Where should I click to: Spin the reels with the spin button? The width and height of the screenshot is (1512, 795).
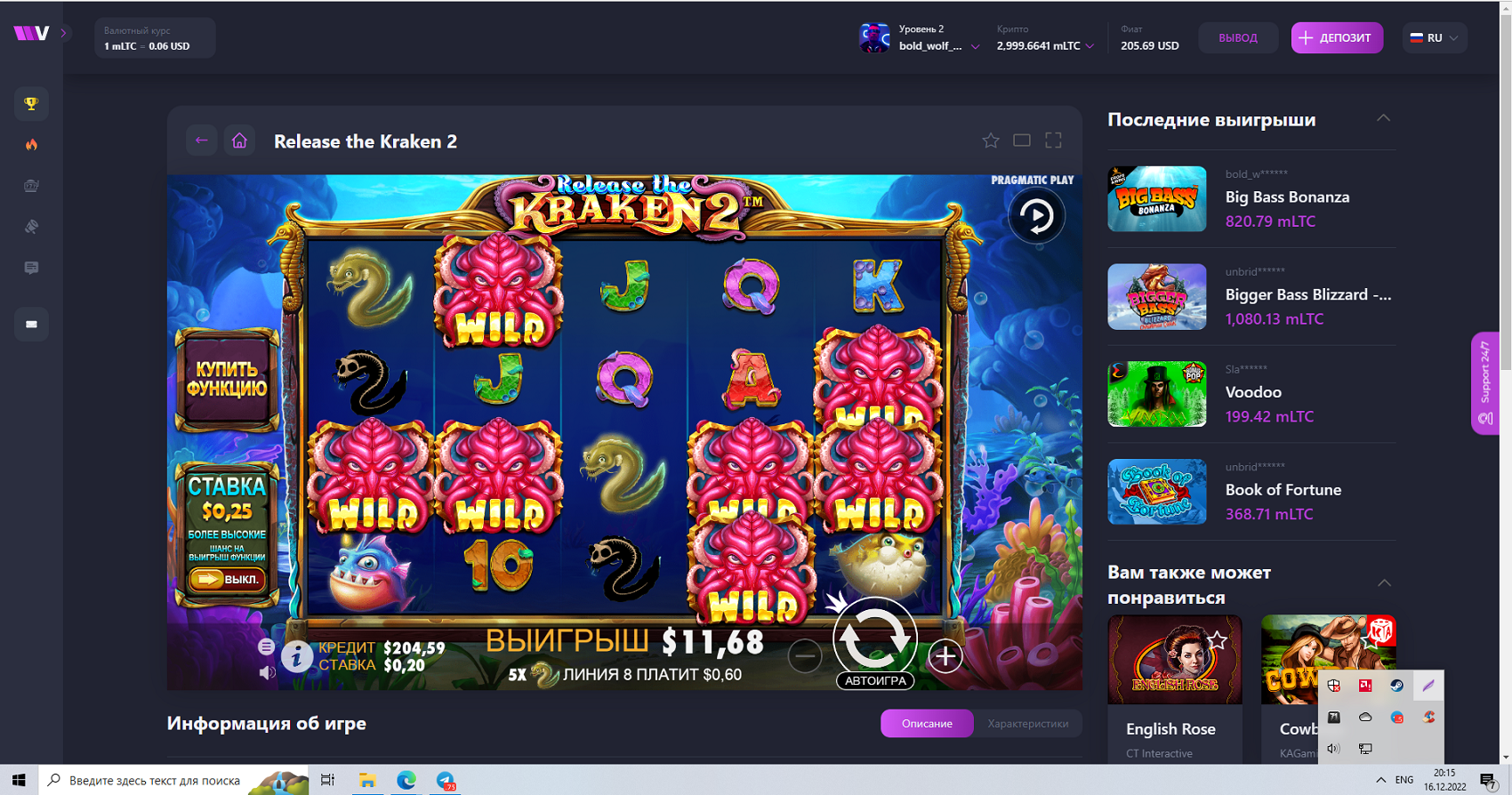pyautogui.click(x=875, y=636)
